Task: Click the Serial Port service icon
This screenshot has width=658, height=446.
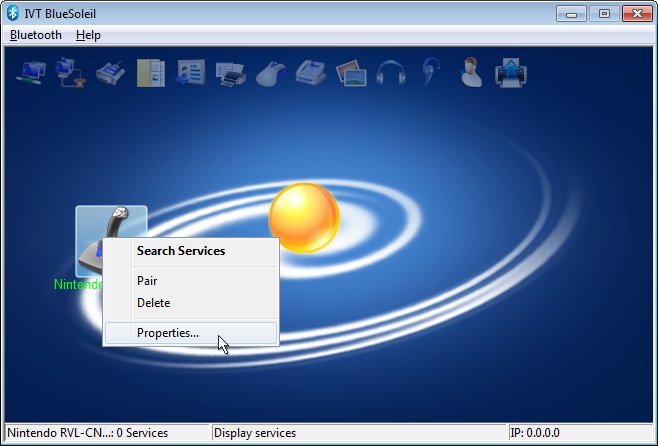Action: [x=110, y=73]
